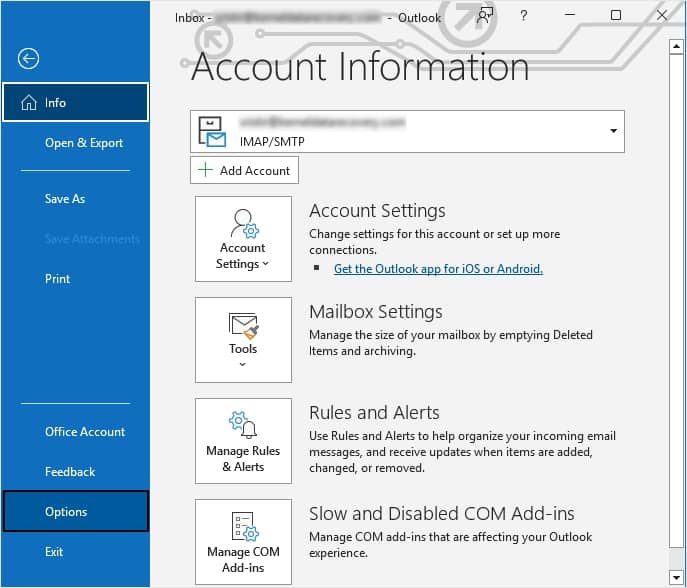Minimize the Outlook window
Image resolution: width=687 pixels, height=588 pixels.
[570, 15]
